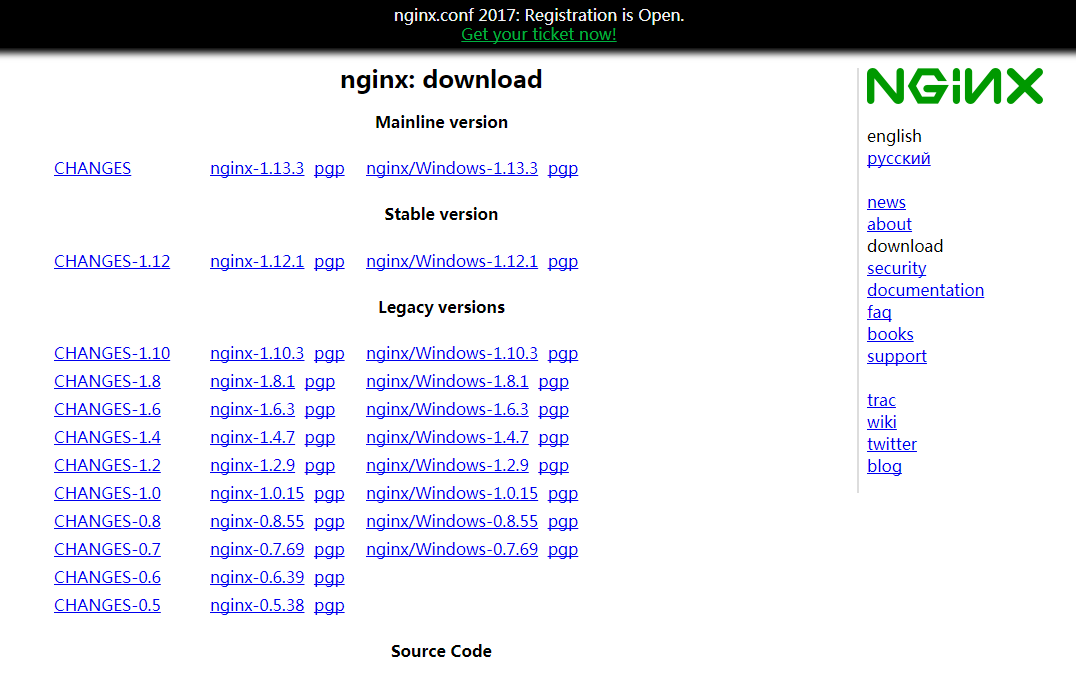Open CHANGES-1.12 link
1076x681 pixels.
tap(112, 262)
